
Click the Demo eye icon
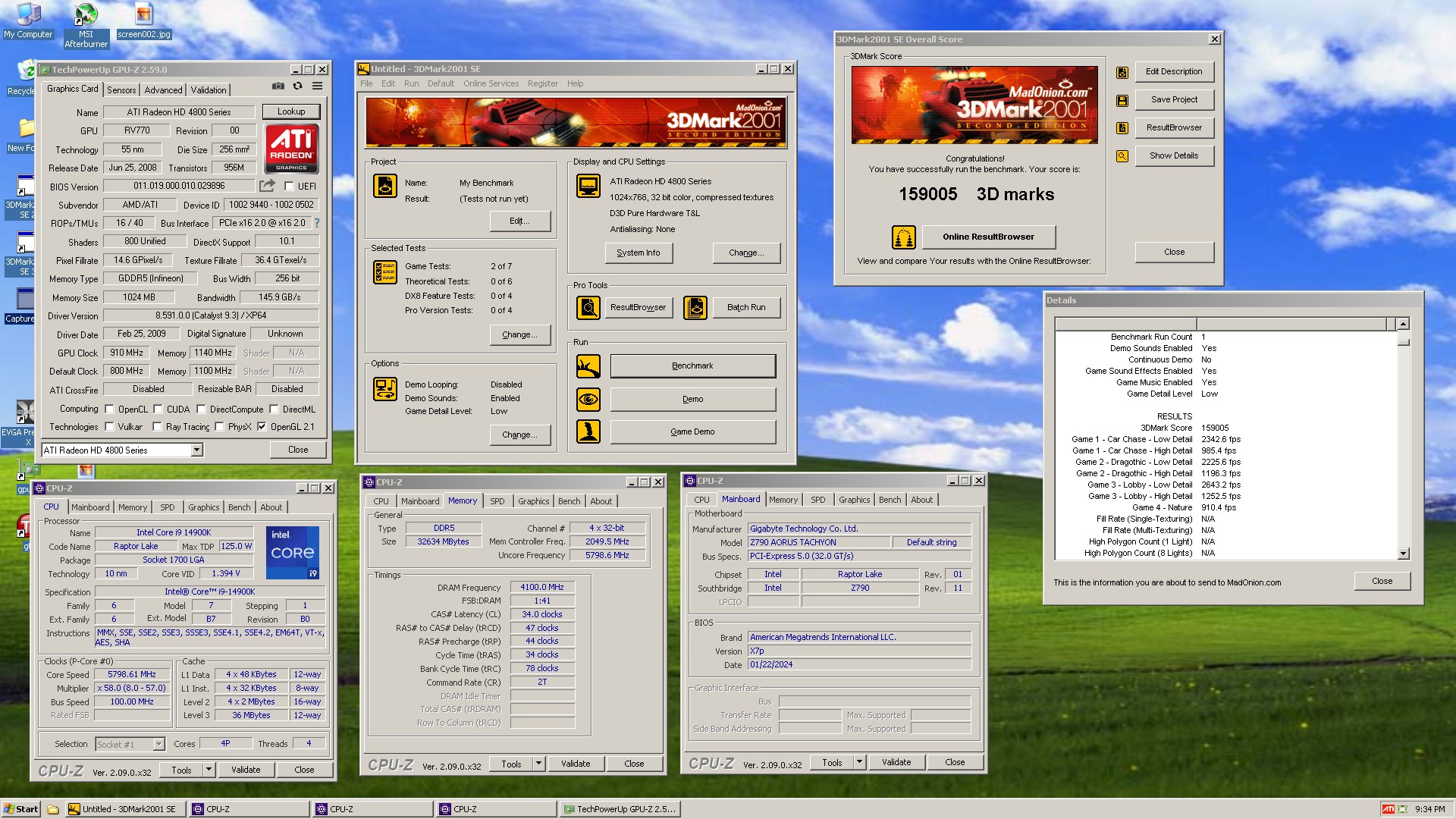coord(588,399)
